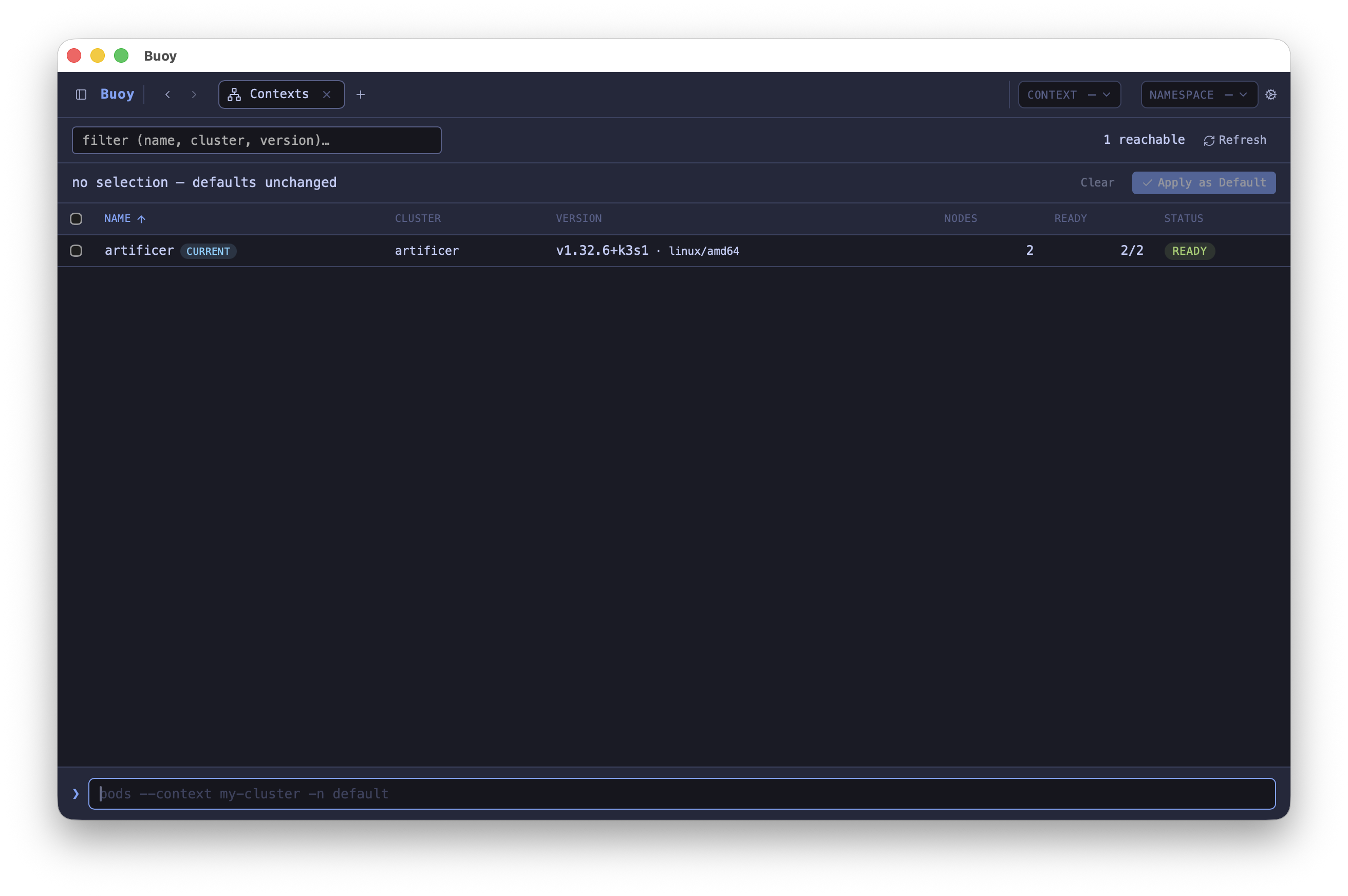This screenshot has width=1348, height=896.
Task: Go forward with the right chevron
Action: [x=194, y=95]
